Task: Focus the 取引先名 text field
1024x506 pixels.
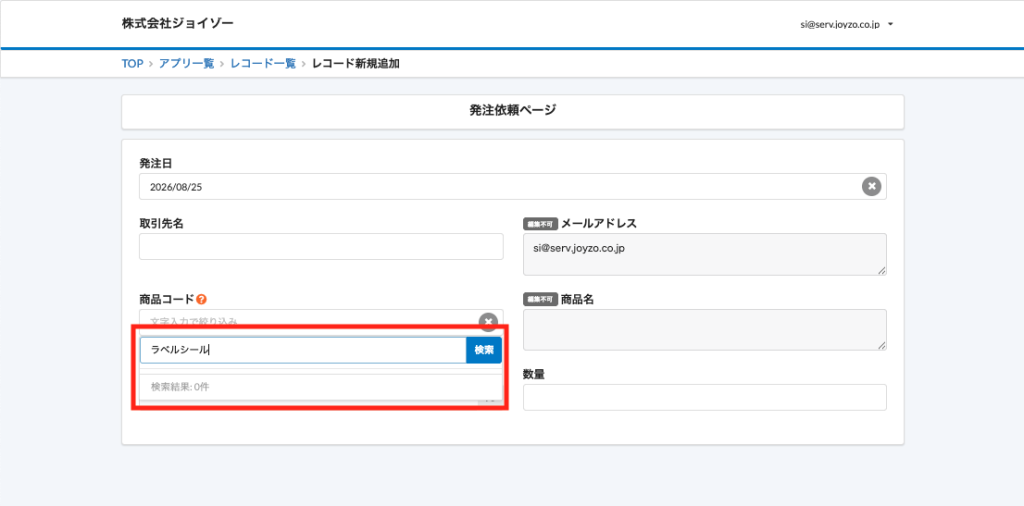Action: click(x=321, y=246)
